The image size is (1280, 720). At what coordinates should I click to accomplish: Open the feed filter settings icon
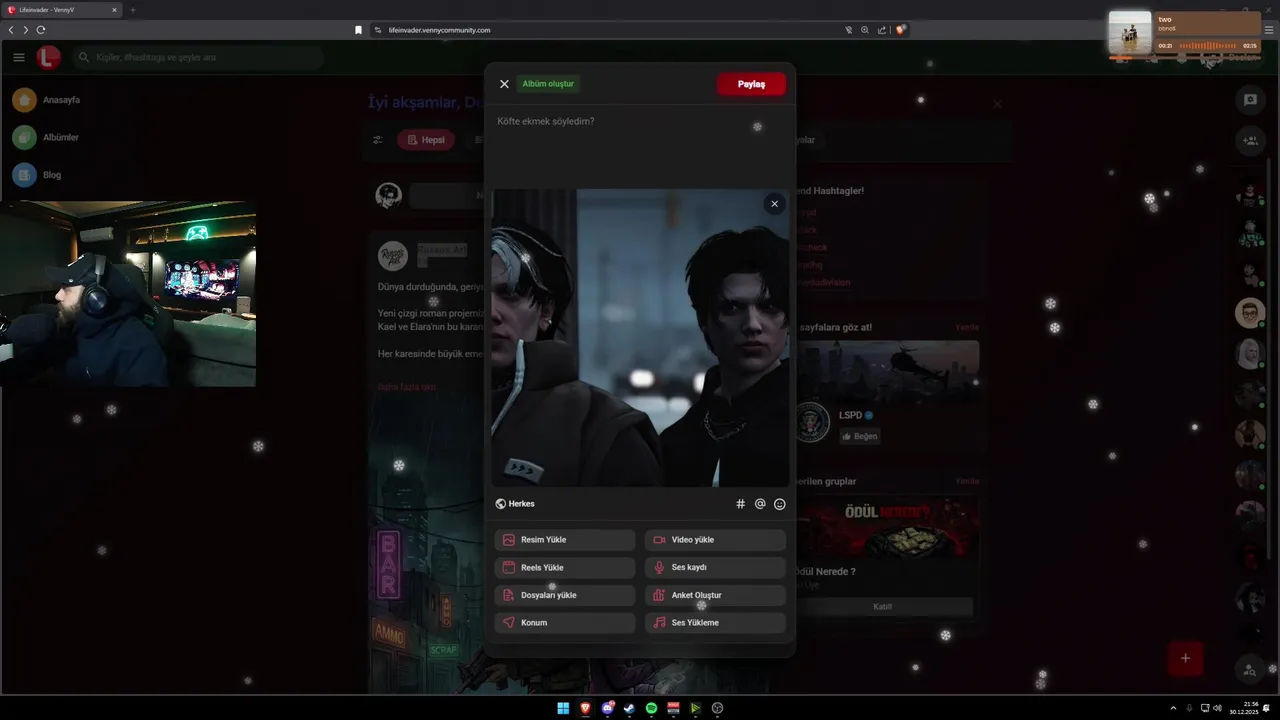click(x=377, y=140)
